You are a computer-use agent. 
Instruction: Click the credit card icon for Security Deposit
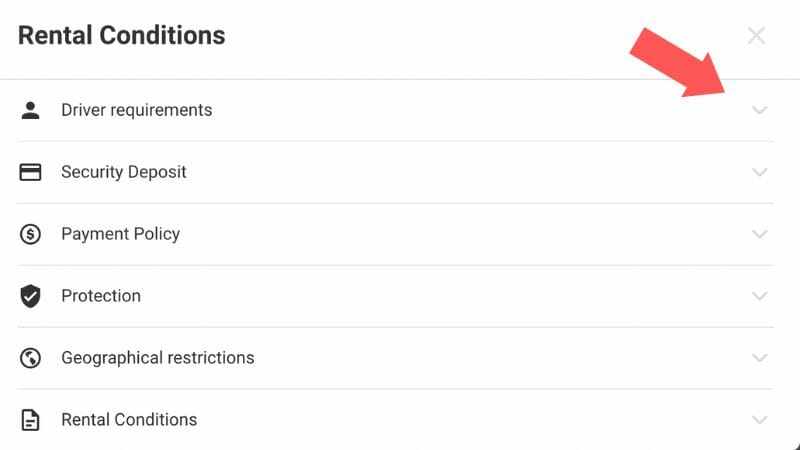click(x=31, y=172)
